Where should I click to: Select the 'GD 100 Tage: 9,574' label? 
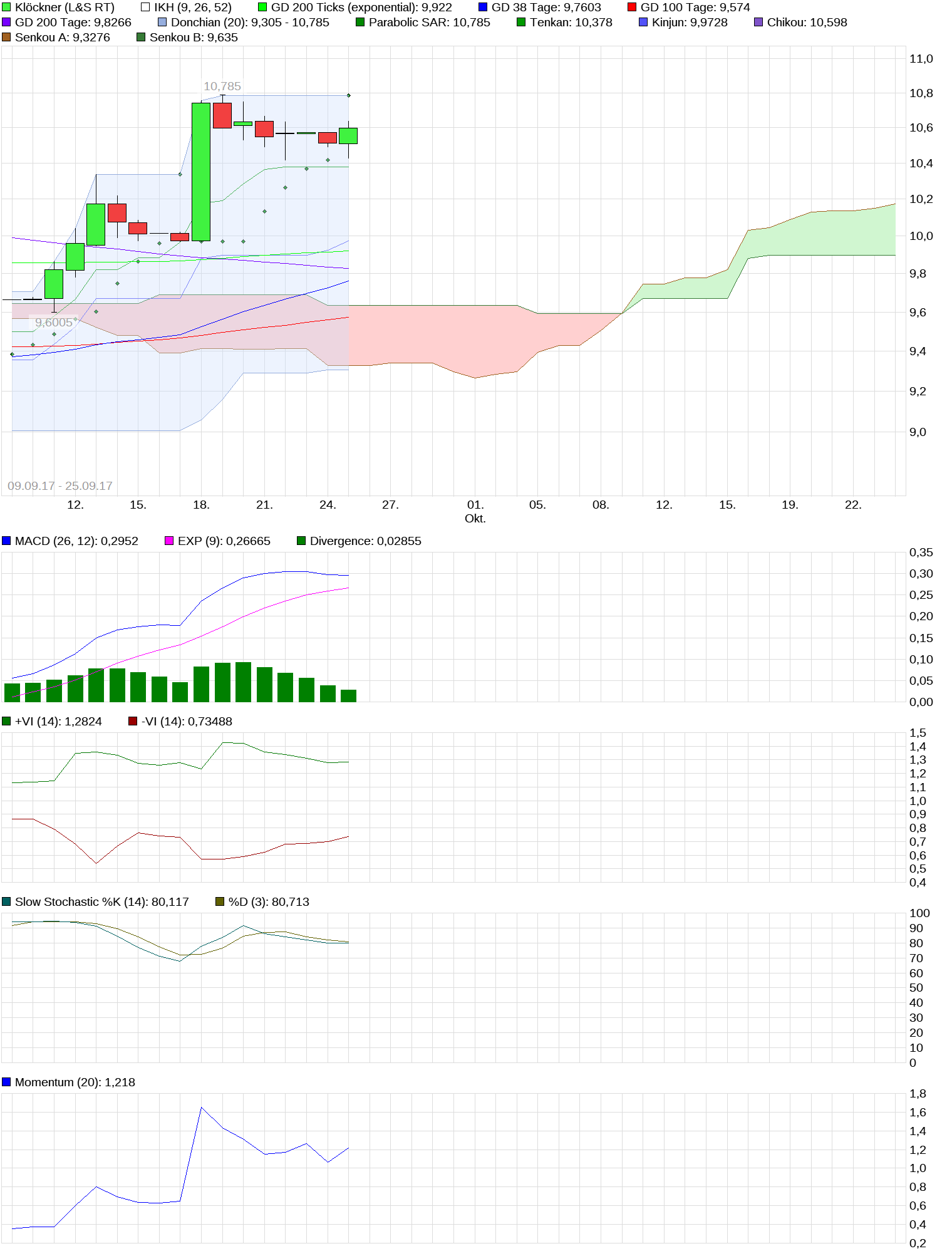click(x=695, y=8)
